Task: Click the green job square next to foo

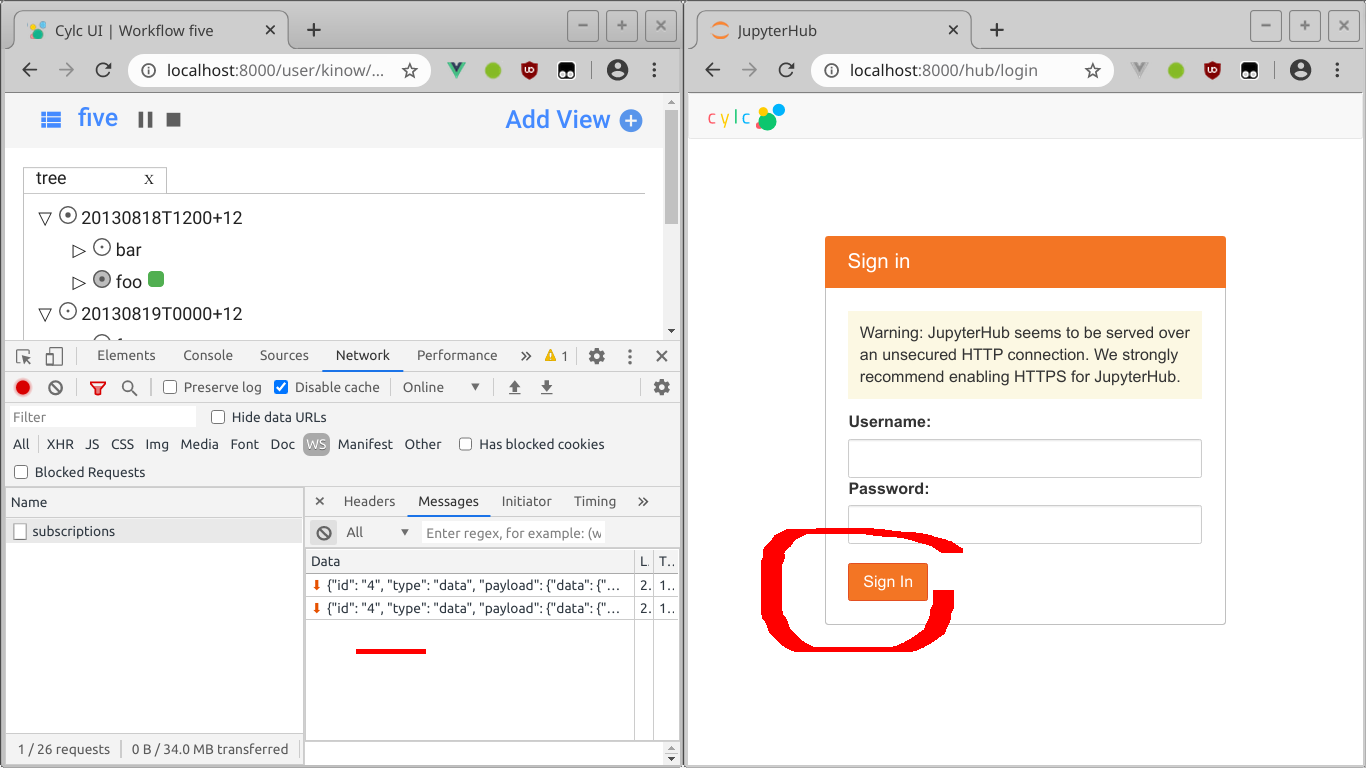Action: [155, 279]
